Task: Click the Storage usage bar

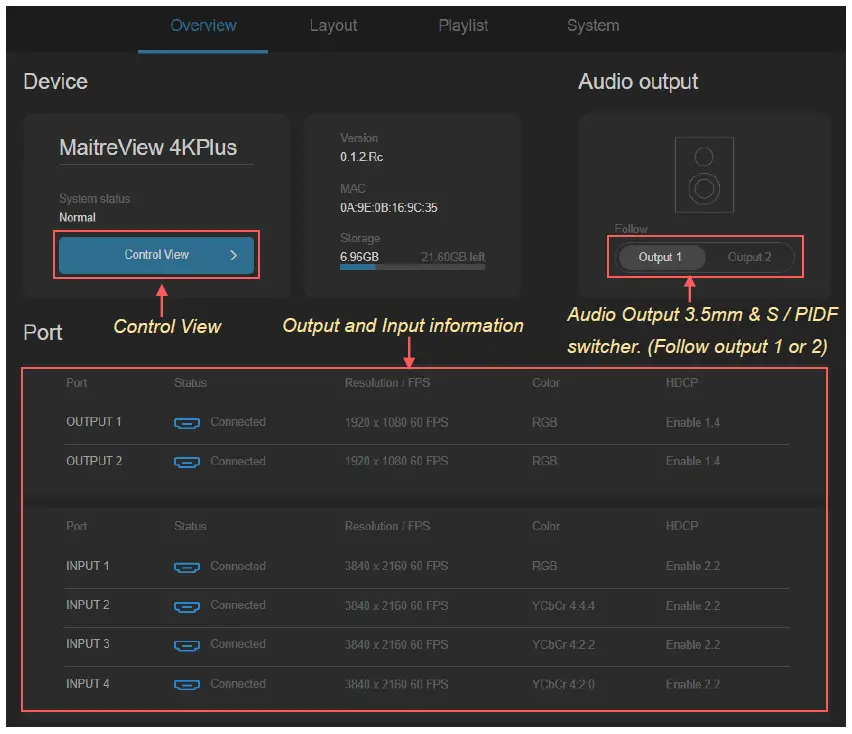Action: point(412,268)
